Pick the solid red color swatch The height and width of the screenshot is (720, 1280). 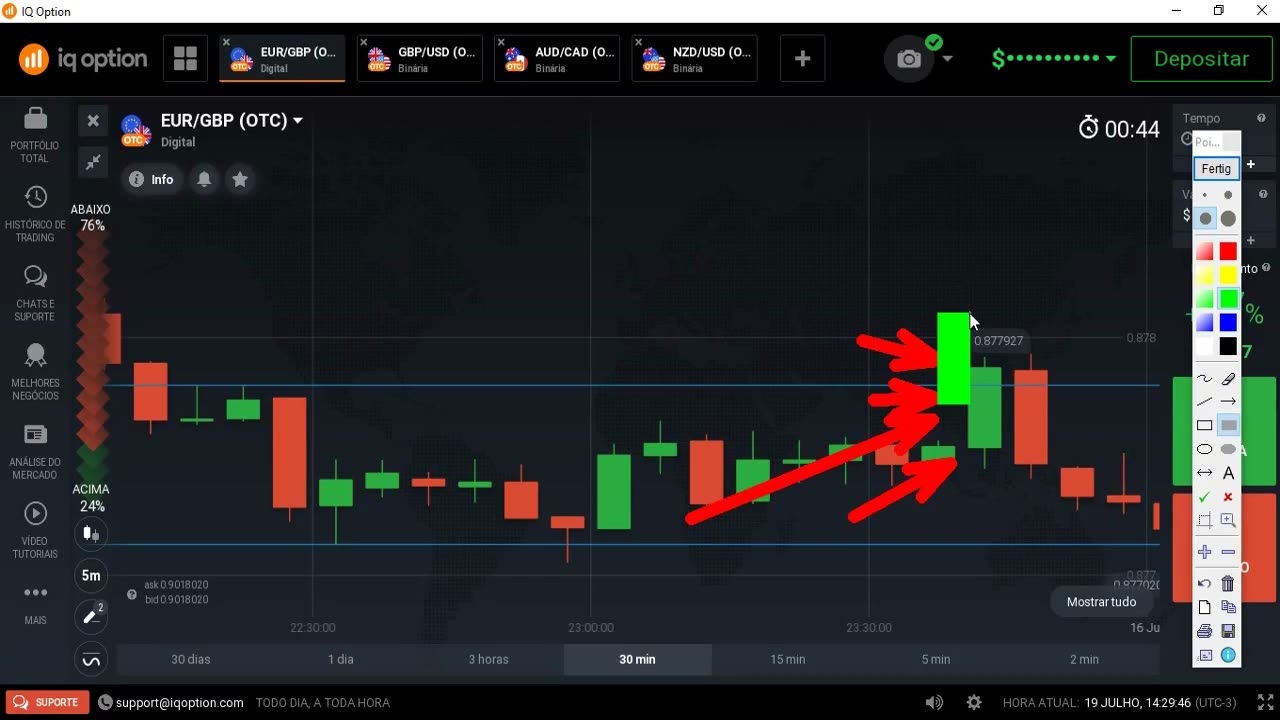pos(1228,251)
